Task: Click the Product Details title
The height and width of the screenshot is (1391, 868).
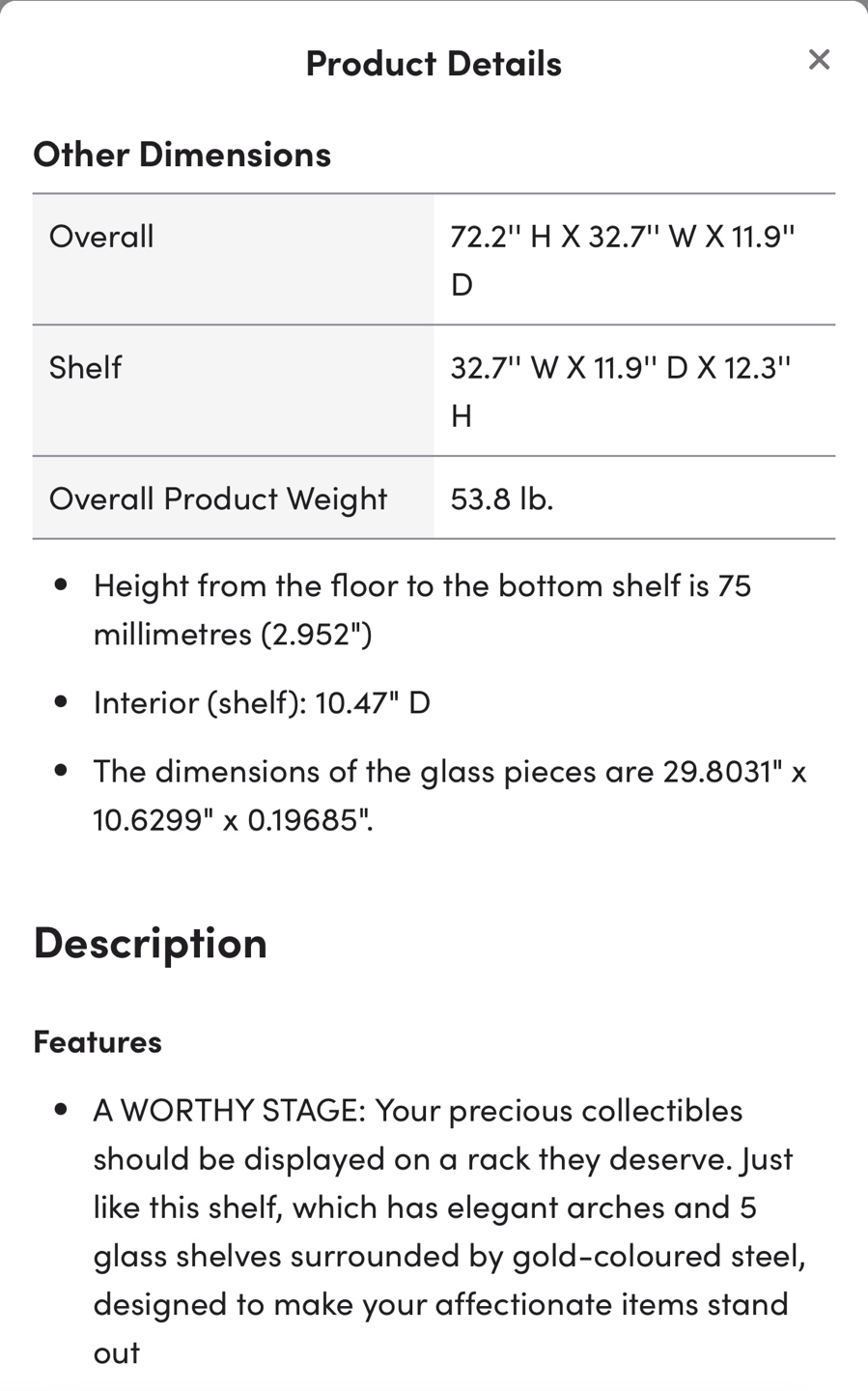Action: pos(434,64)
